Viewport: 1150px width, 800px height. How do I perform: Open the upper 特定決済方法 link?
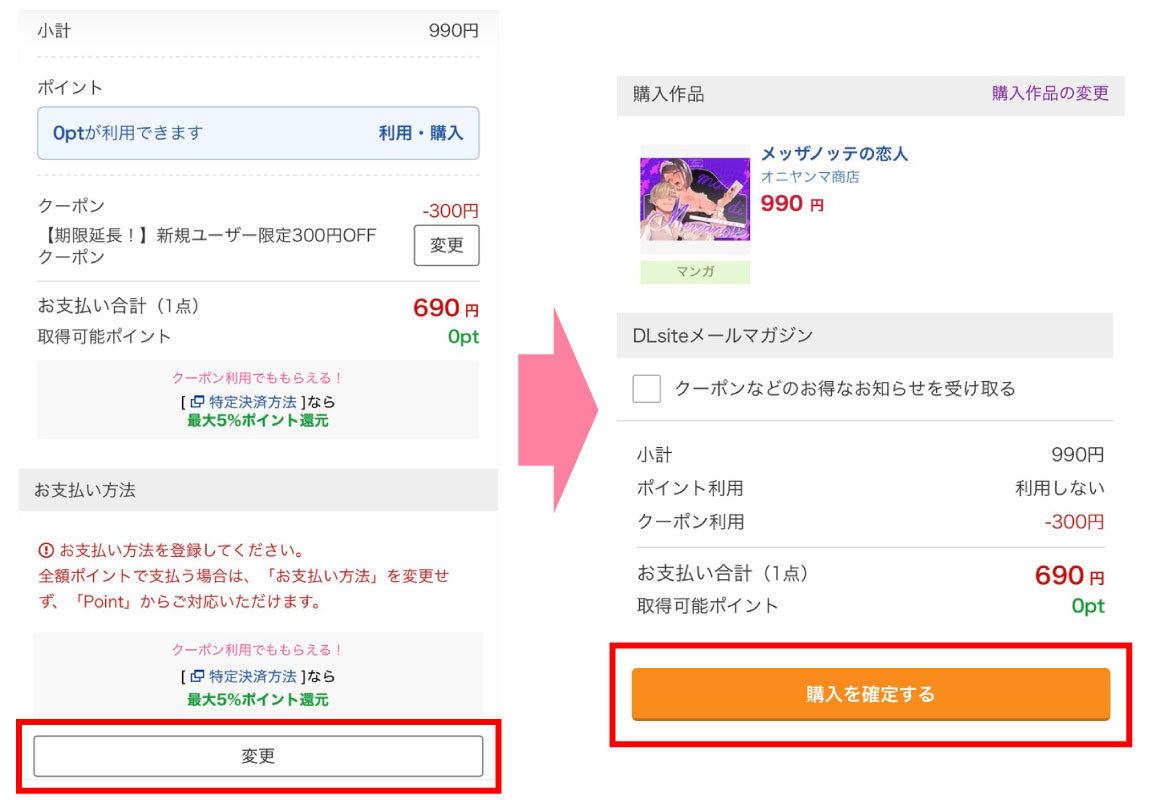[253, 401]
